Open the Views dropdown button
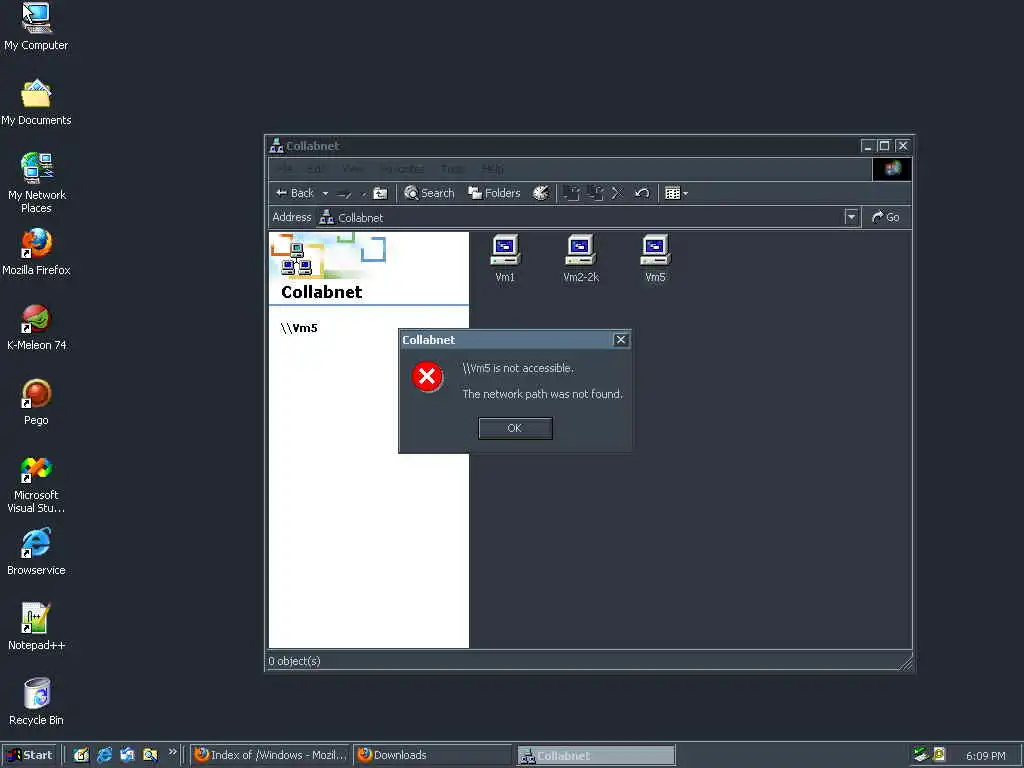This screenshot has width=1024, height=768. tap(676, 193)
